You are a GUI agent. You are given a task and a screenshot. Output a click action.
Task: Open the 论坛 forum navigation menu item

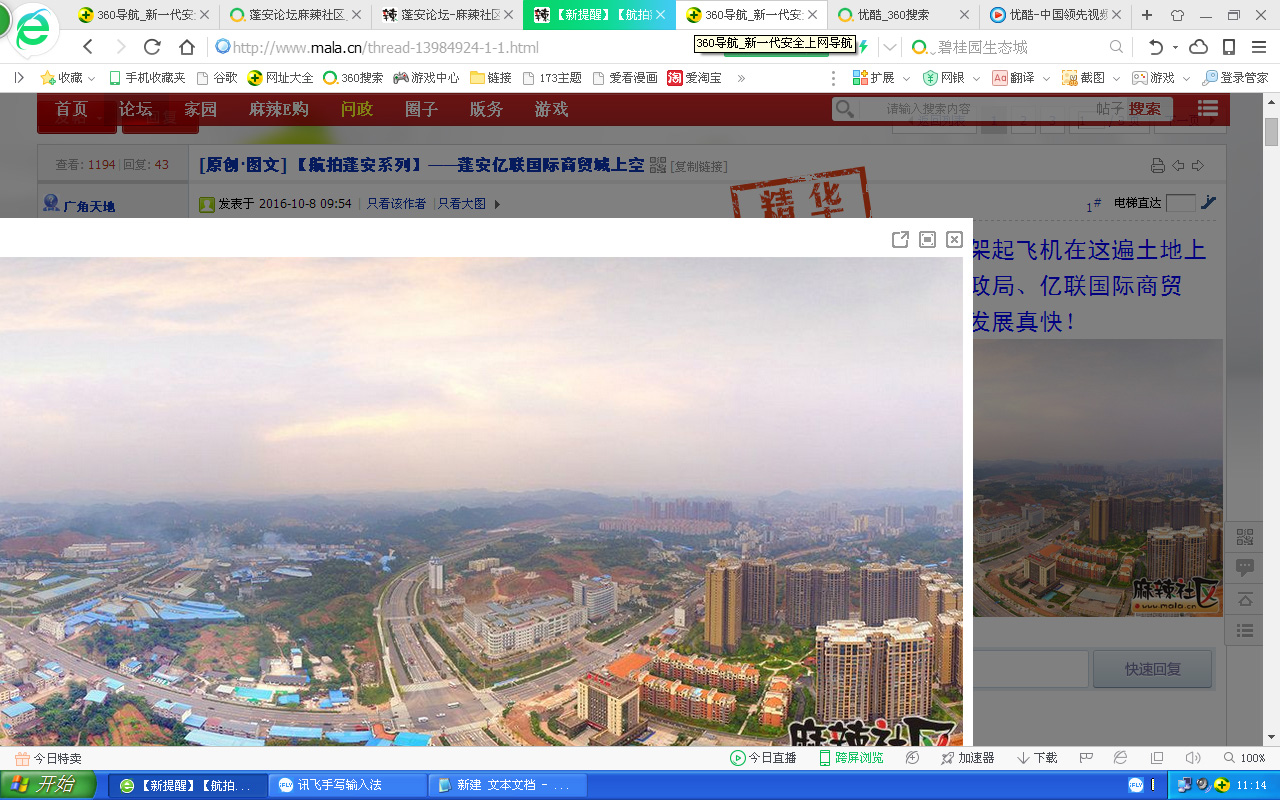pos(135,109)
